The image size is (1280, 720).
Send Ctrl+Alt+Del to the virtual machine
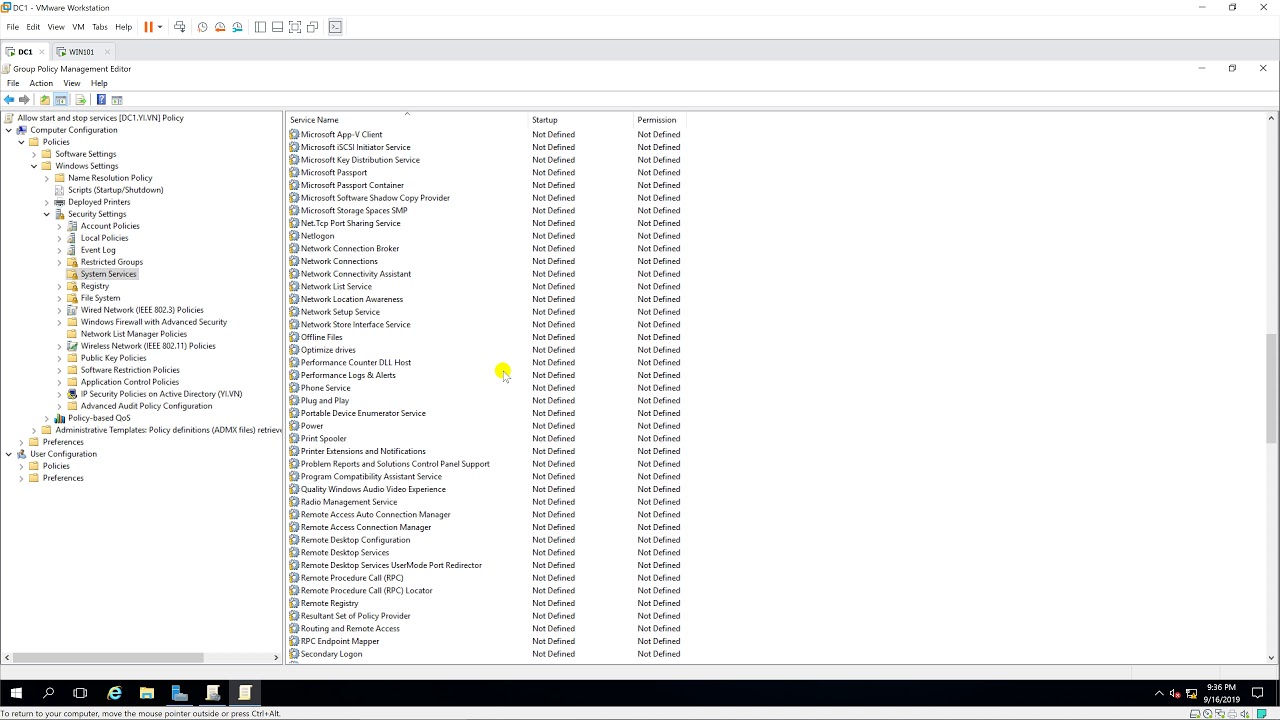[x=180, y=27]
